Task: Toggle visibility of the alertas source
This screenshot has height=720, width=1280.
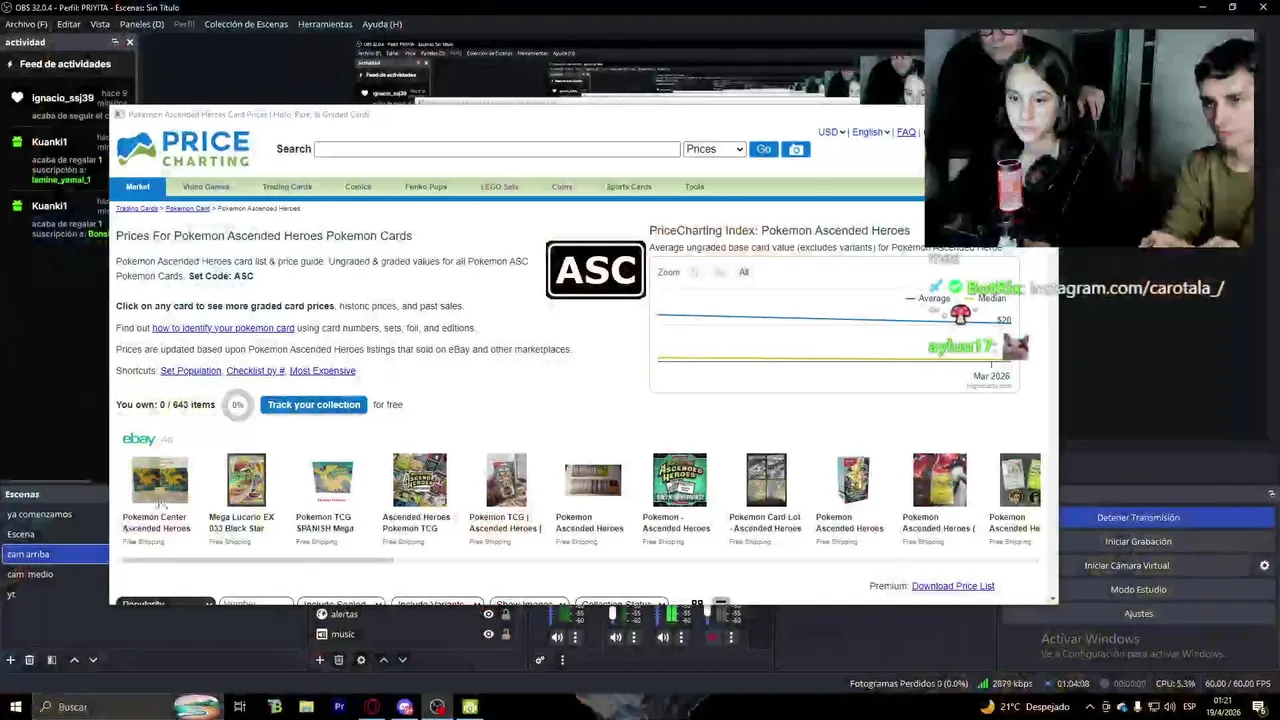Action: click(x=489, y=614)
